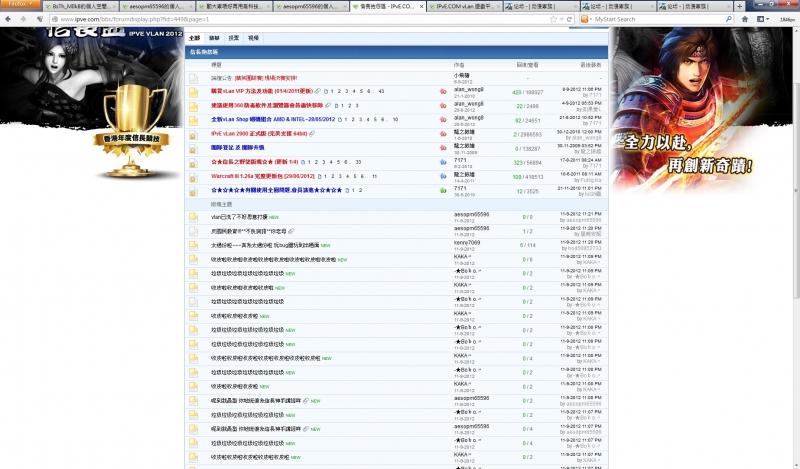Image resolution: width=800 pixels, height=469 pixels.
Task: Click the red status icon on 購買vLan VIP row
Action: (x=443, y=91)
